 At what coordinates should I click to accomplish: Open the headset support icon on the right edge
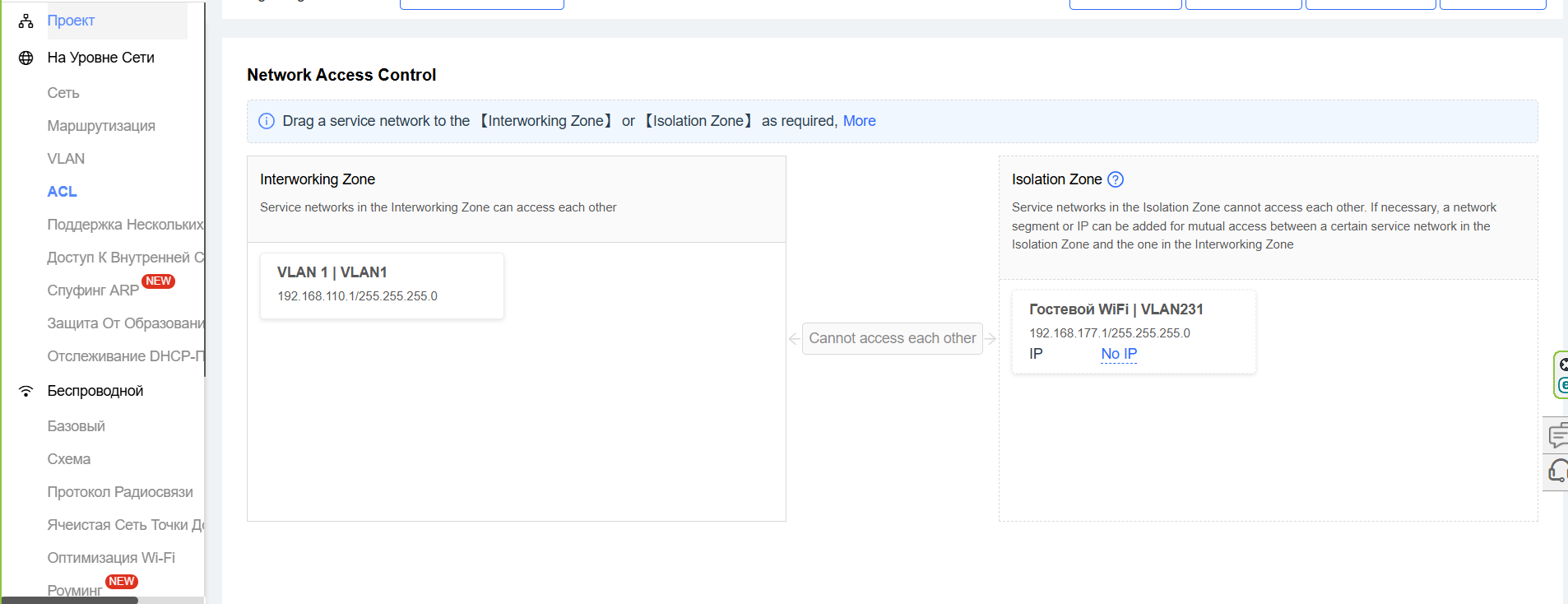(x=1557, y=472)
